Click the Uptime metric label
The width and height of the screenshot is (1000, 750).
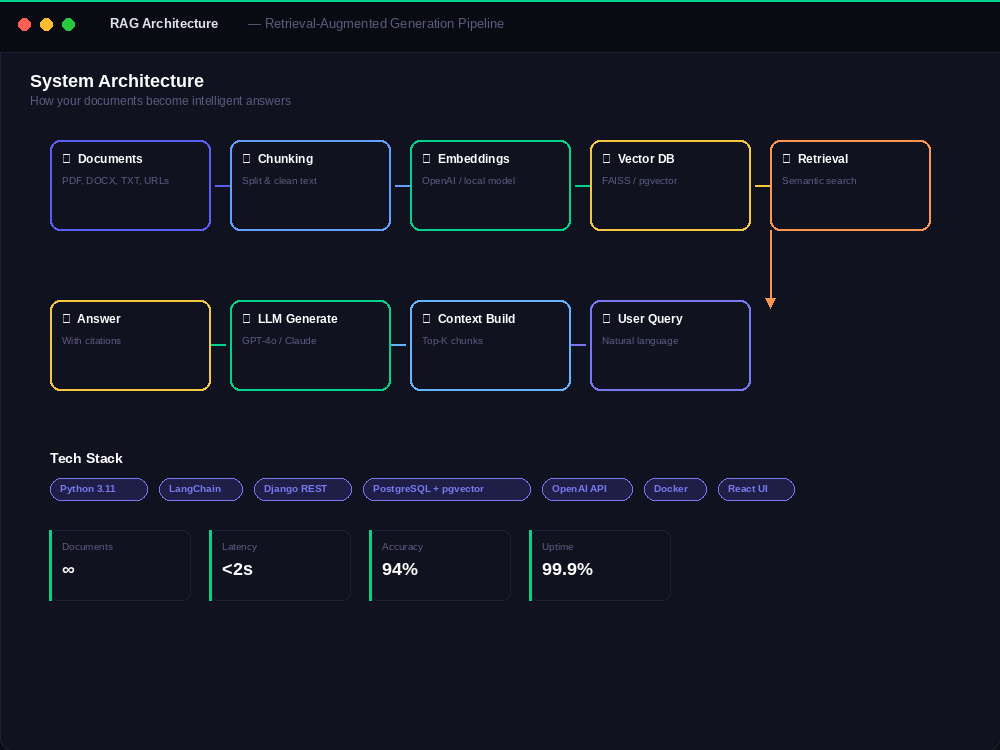point(557,547)
